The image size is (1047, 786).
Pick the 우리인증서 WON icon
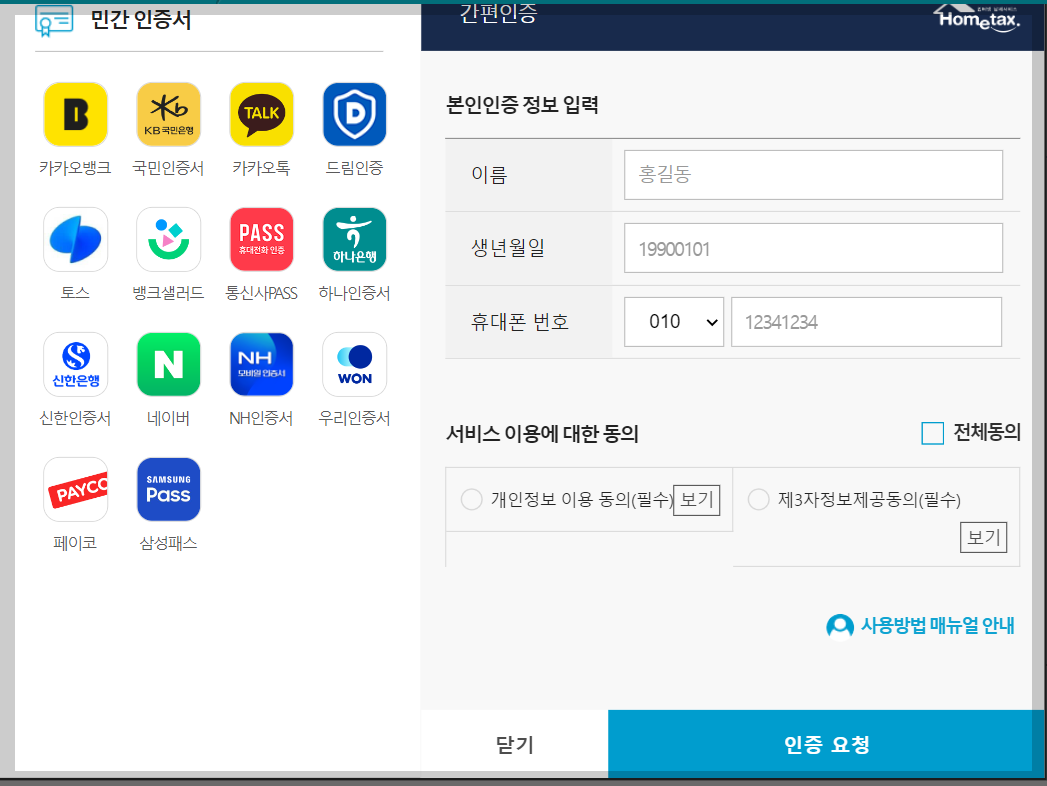pyautogui.click(x=355, y=364)
